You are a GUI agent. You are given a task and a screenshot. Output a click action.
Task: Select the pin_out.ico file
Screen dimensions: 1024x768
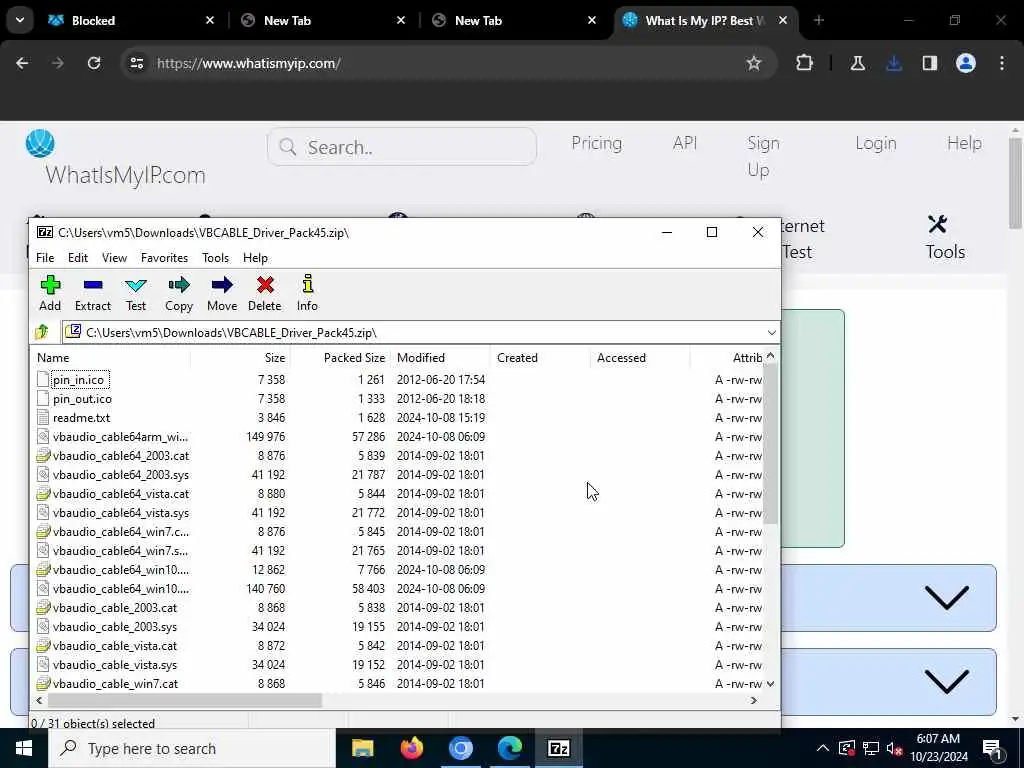pos(82,398)
